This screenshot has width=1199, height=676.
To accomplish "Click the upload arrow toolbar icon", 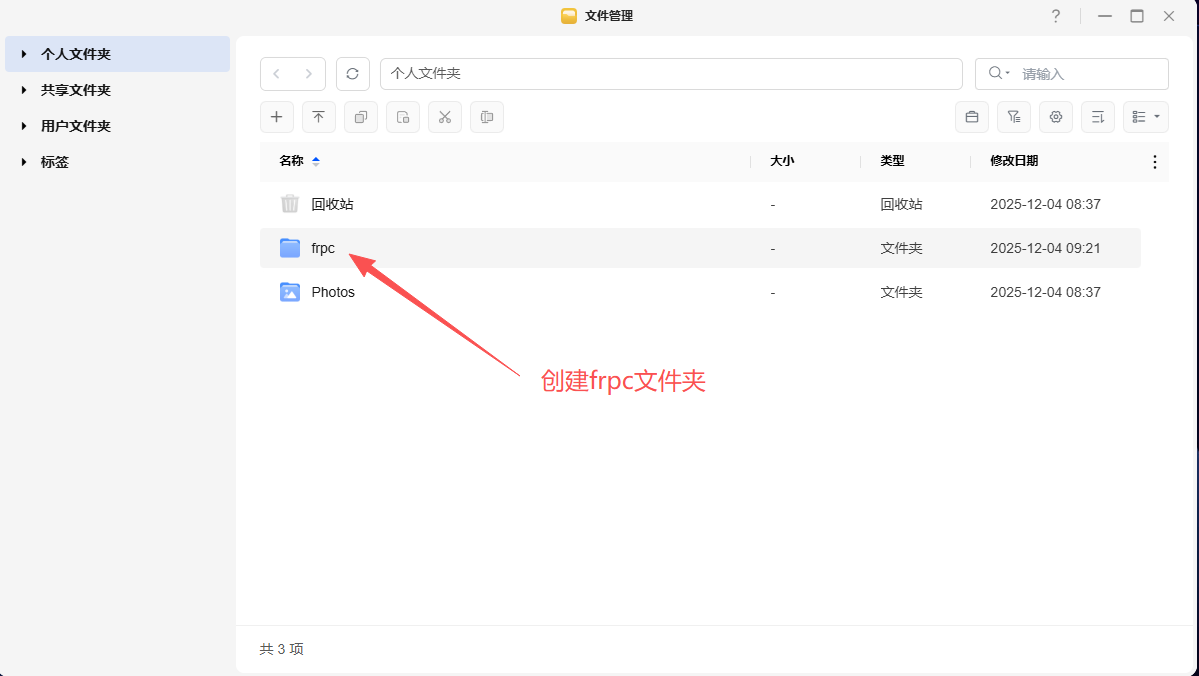I will point(319,117).
